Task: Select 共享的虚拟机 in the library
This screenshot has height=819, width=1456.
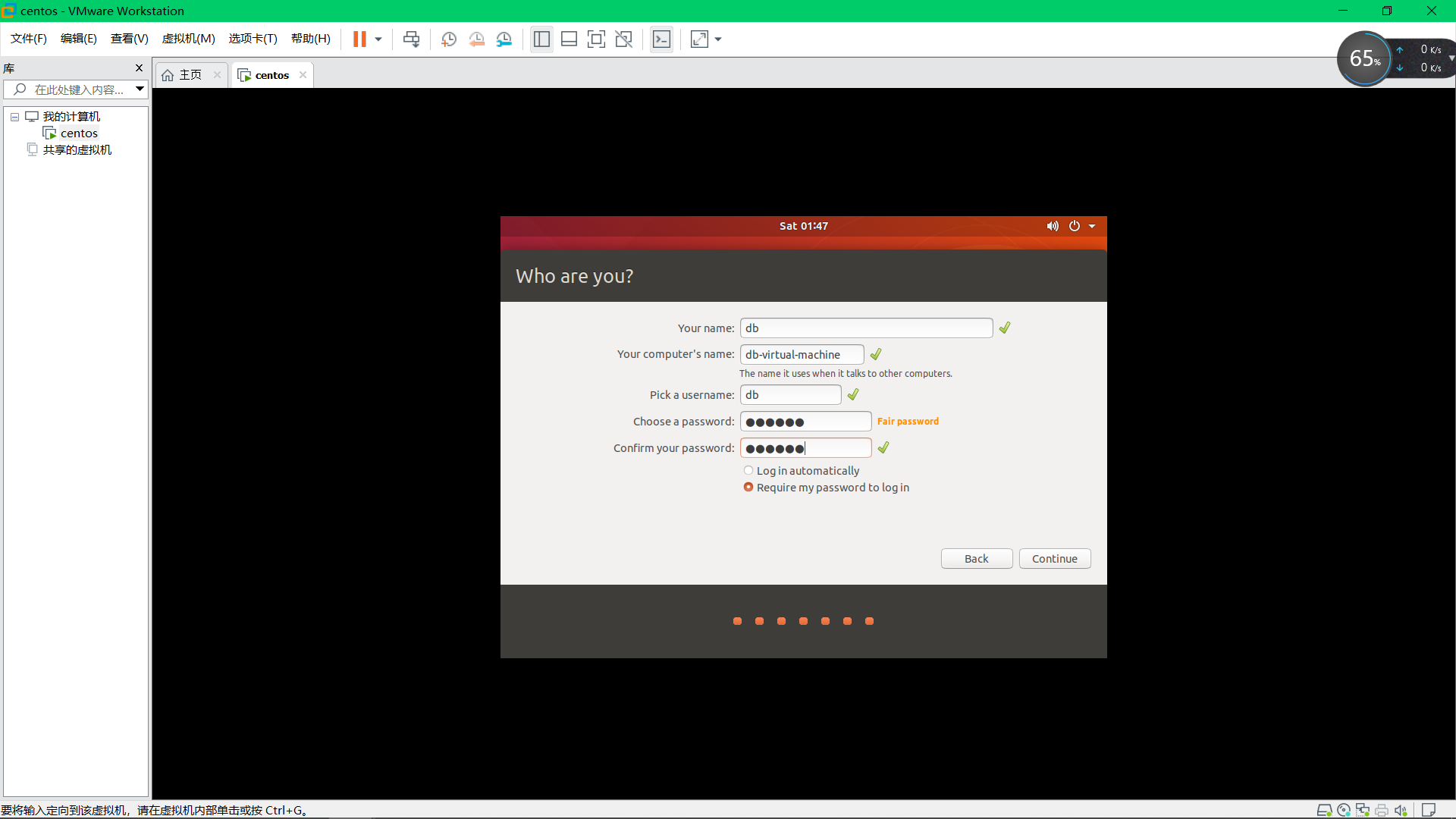Action: [77, 150]
